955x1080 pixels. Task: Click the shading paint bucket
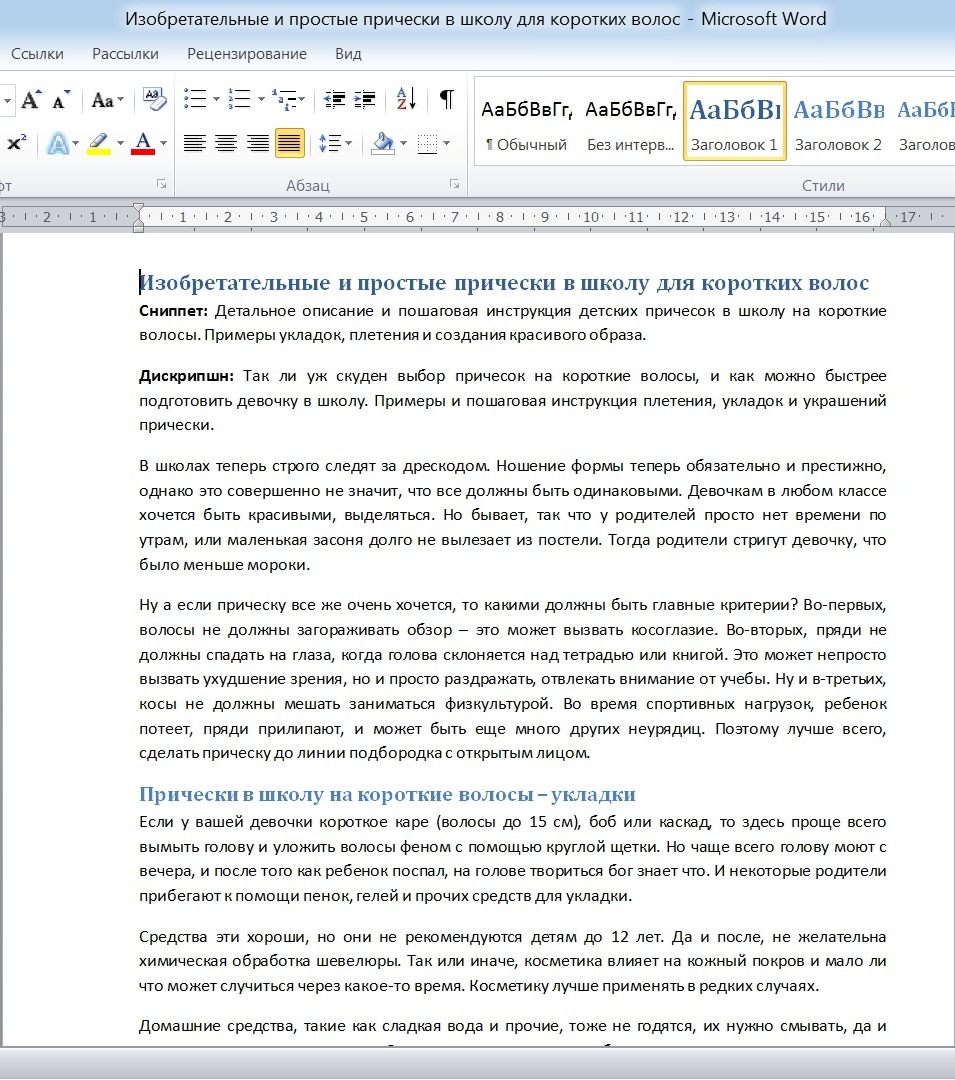coord(383,143)
